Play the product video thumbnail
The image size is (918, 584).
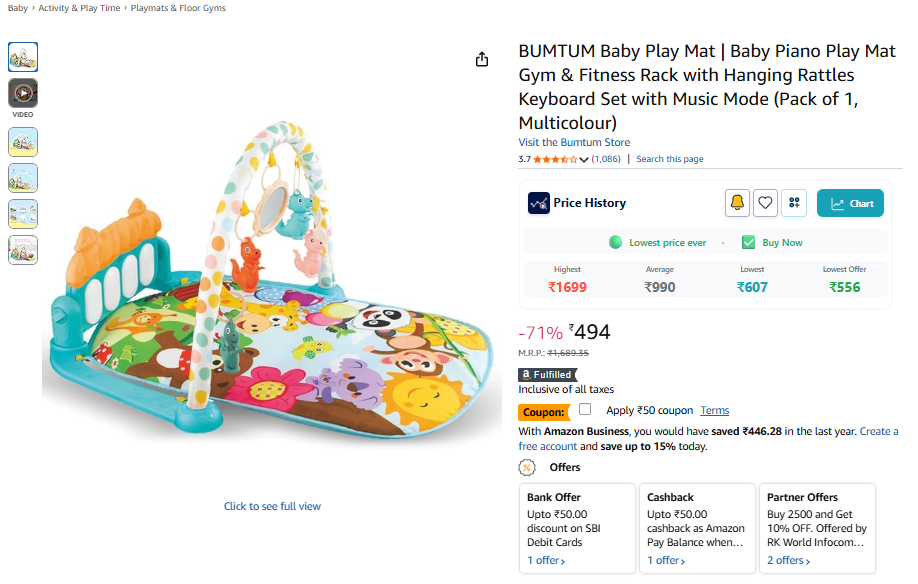tap(23, 93)
